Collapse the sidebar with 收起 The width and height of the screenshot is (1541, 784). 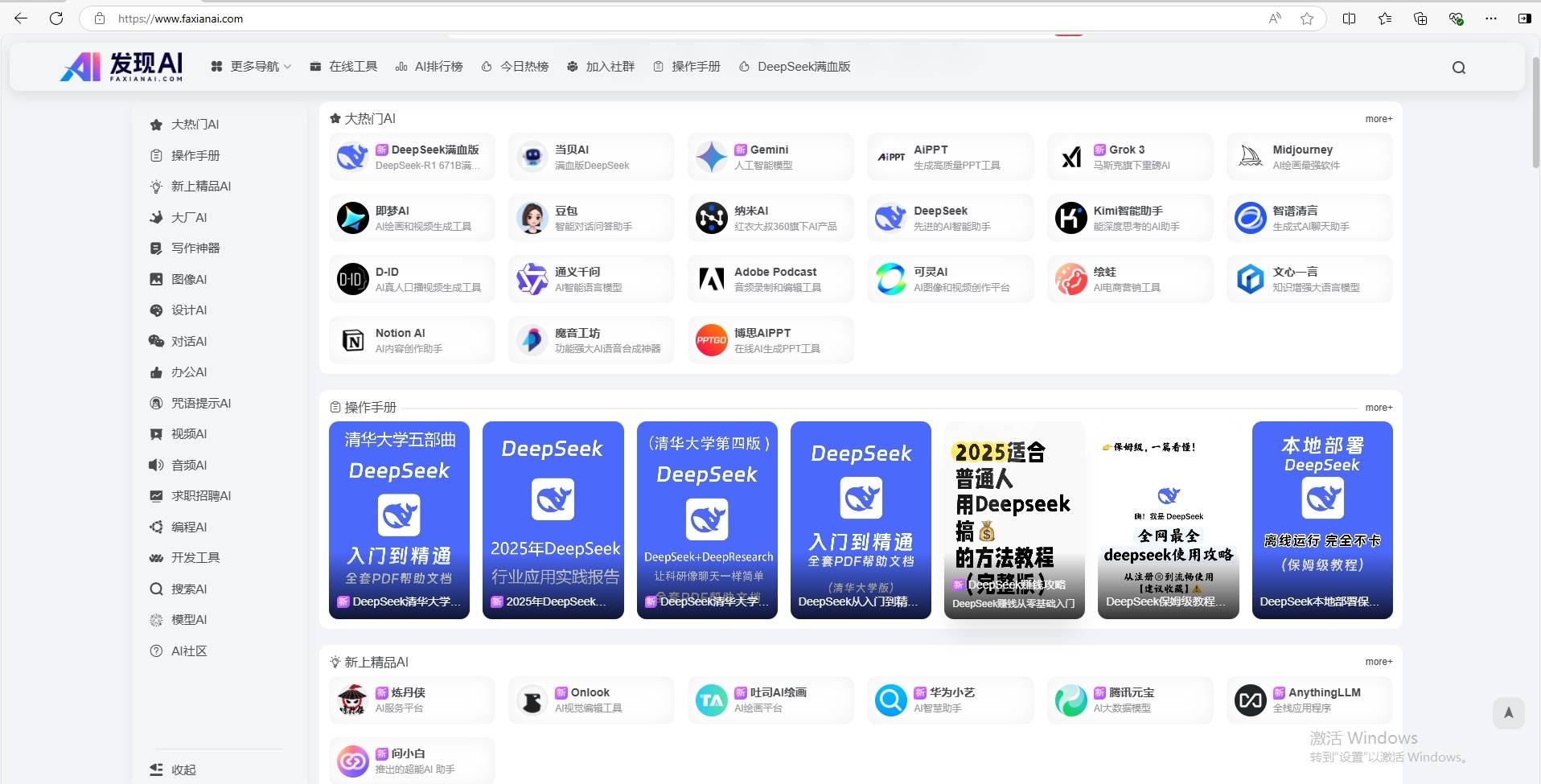tap(173, 770)
